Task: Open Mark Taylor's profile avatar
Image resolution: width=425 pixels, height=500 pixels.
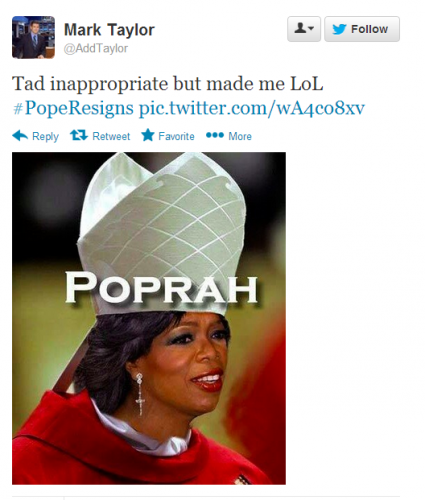Action: point(33,37)
